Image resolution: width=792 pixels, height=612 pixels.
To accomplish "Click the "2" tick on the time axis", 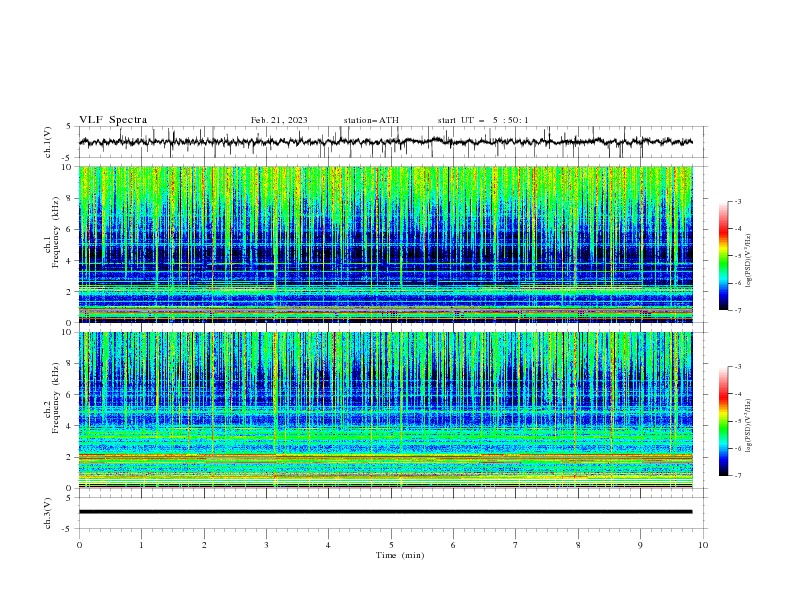I will point(204,545).
